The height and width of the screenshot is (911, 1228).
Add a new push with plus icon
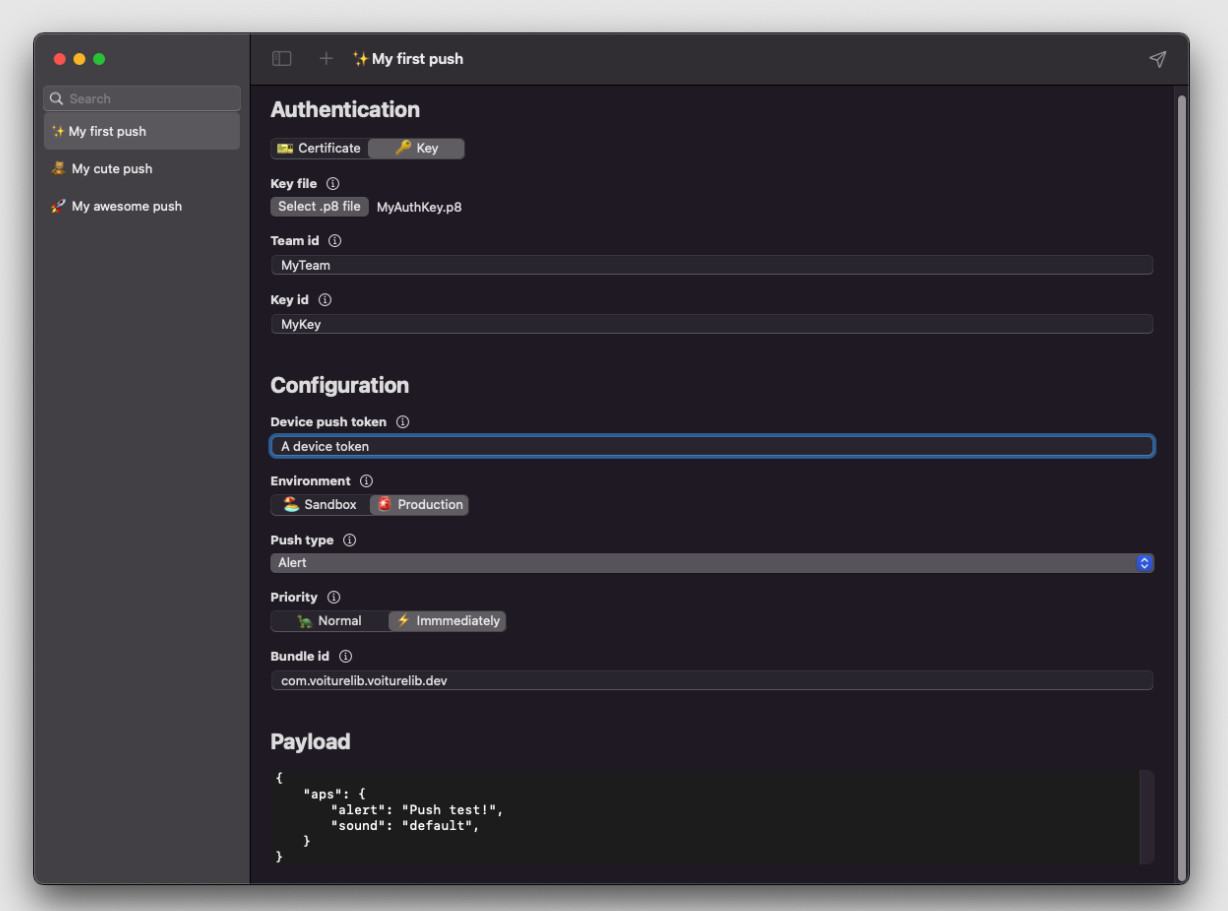326,59
